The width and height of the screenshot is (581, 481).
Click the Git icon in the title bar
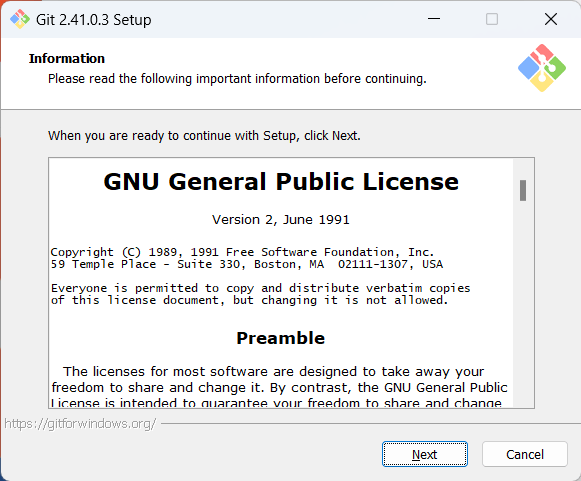(20, 19)
